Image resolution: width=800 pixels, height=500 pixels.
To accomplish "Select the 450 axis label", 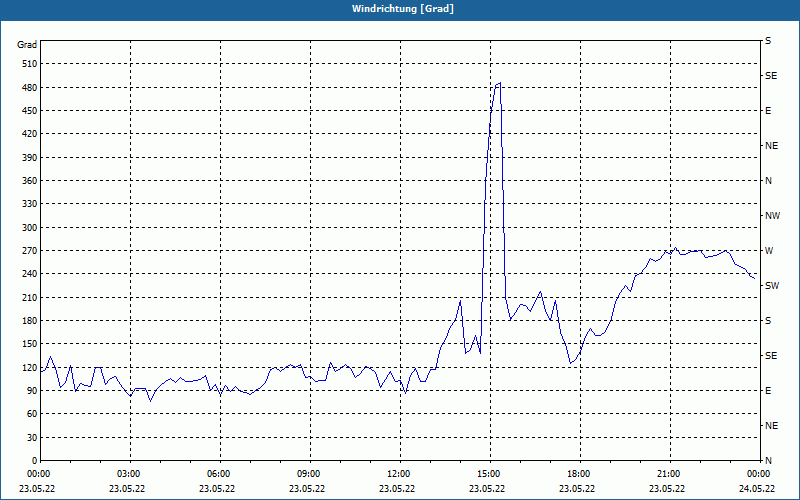I will 30,111.
